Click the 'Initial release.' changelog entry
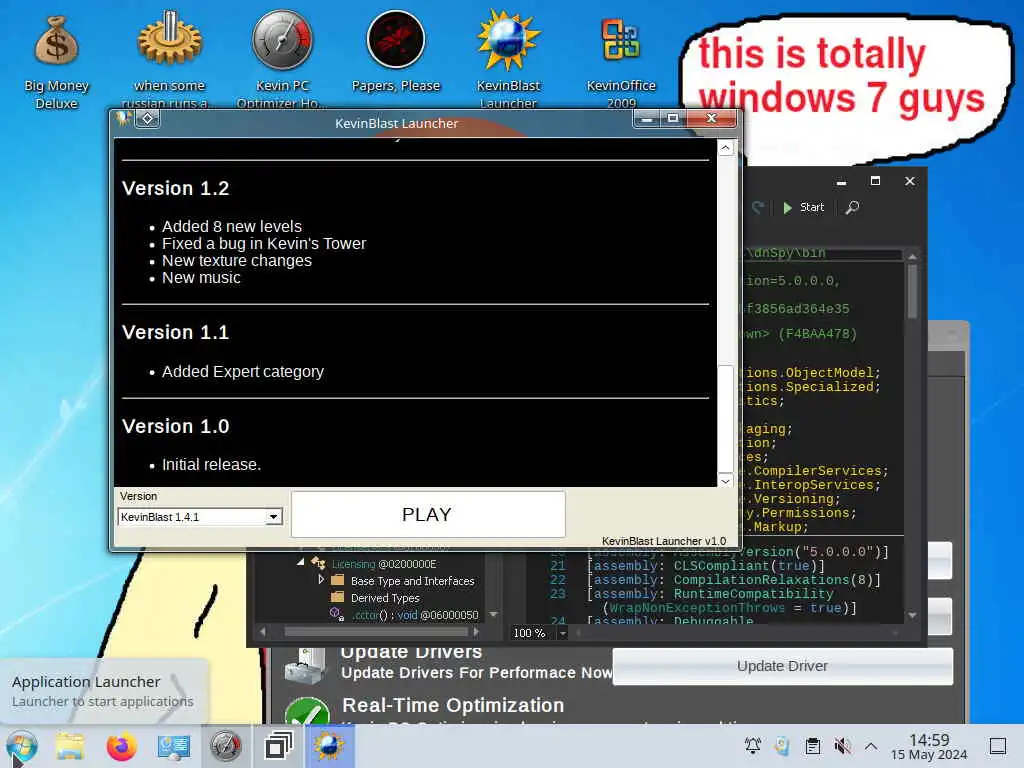The width and height of the screenshot is (1024, 768). point(212,464)
